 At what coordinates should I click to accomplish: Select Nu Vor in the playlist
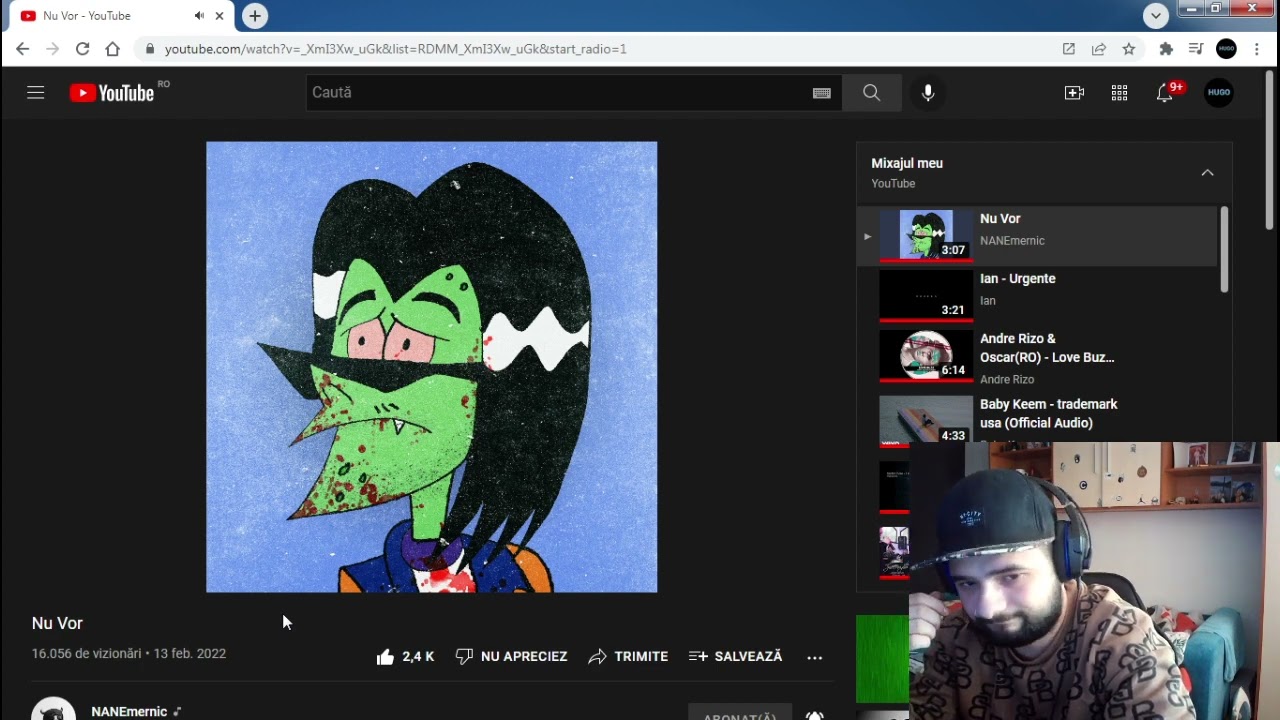(1037, 235)
